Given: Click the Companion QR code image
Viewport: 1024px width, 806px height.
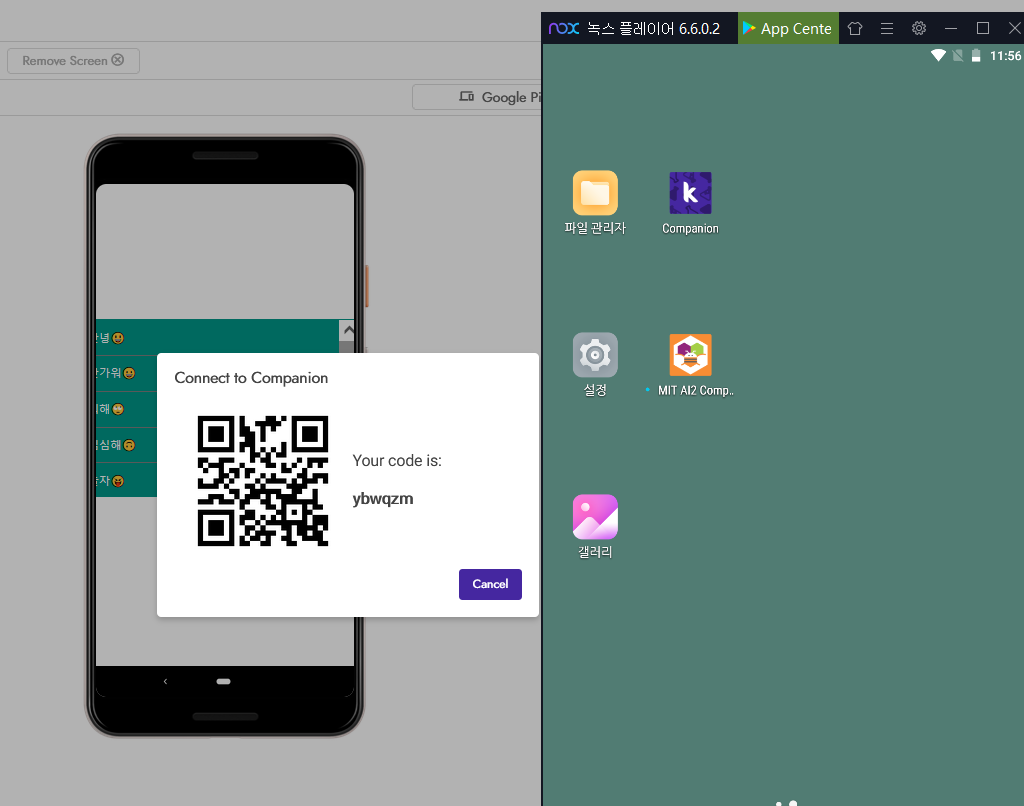Looking at the screenshot, I should pos(263,481).
